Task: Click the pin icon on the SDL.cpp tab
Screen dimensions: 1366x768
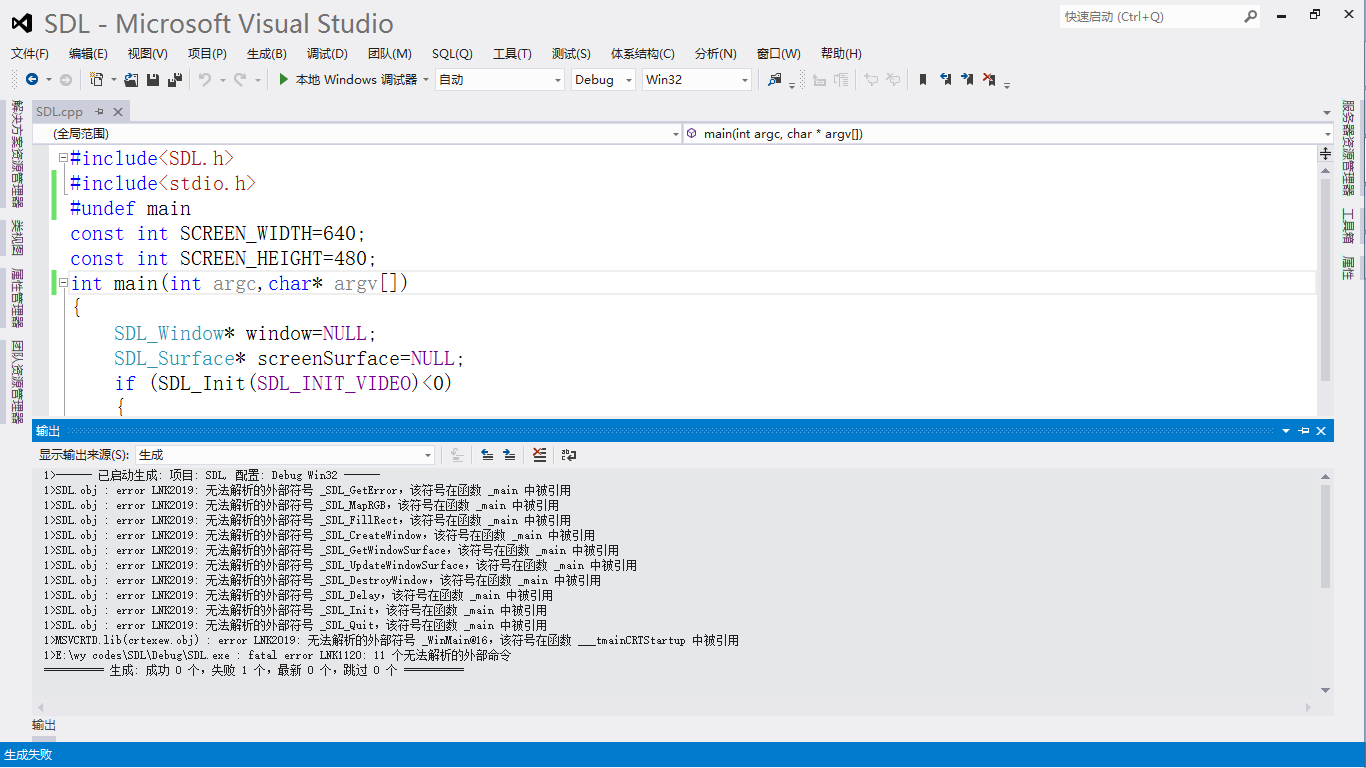Action: pos(100,111)
